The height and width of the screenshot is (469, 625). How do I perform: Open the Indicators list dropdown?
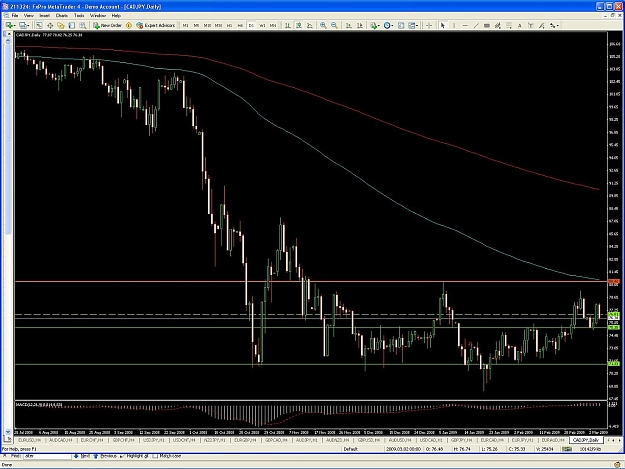(x=374, y=26)
